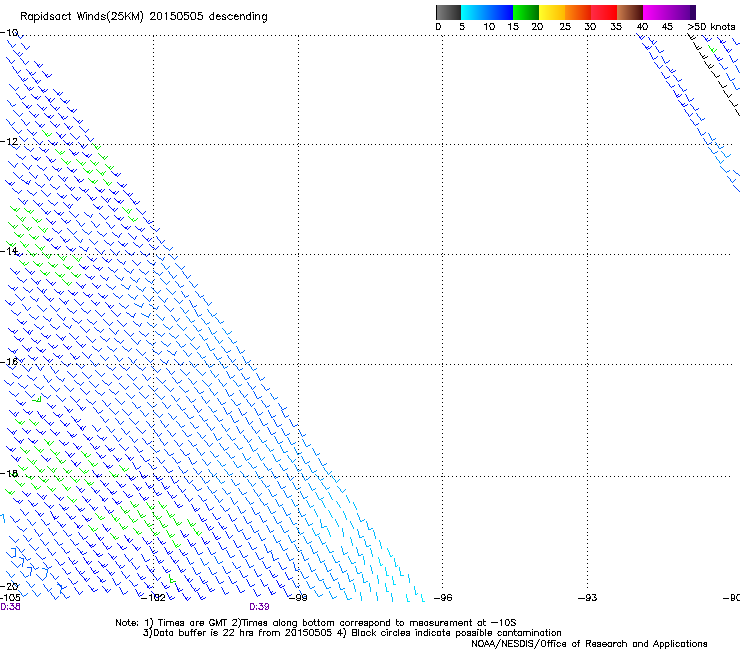This screenshot has width=740, height=650.
Task: Click the '-18' latitude axis label
Action: tap(9, 473)
